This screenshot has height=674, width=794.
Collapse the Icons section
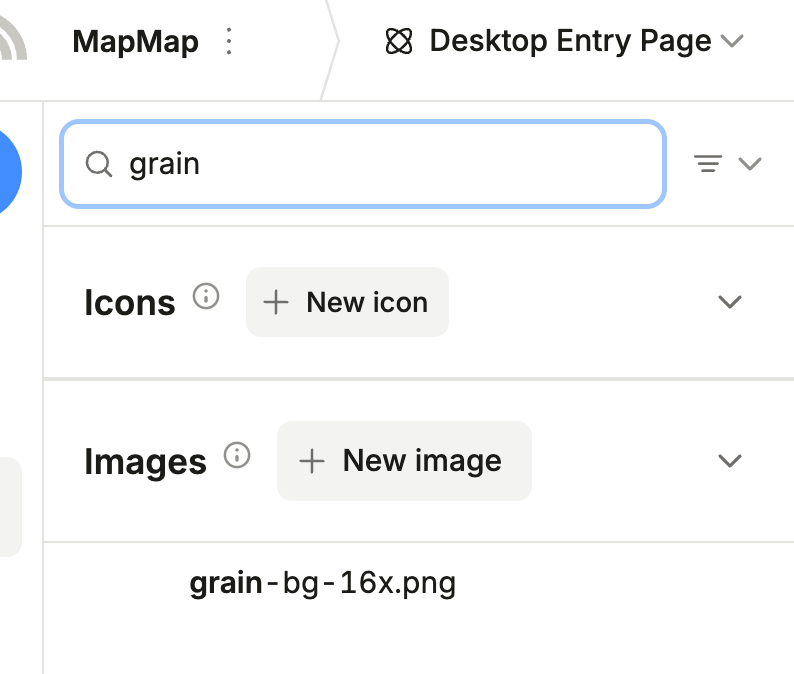tap(730, 302)
